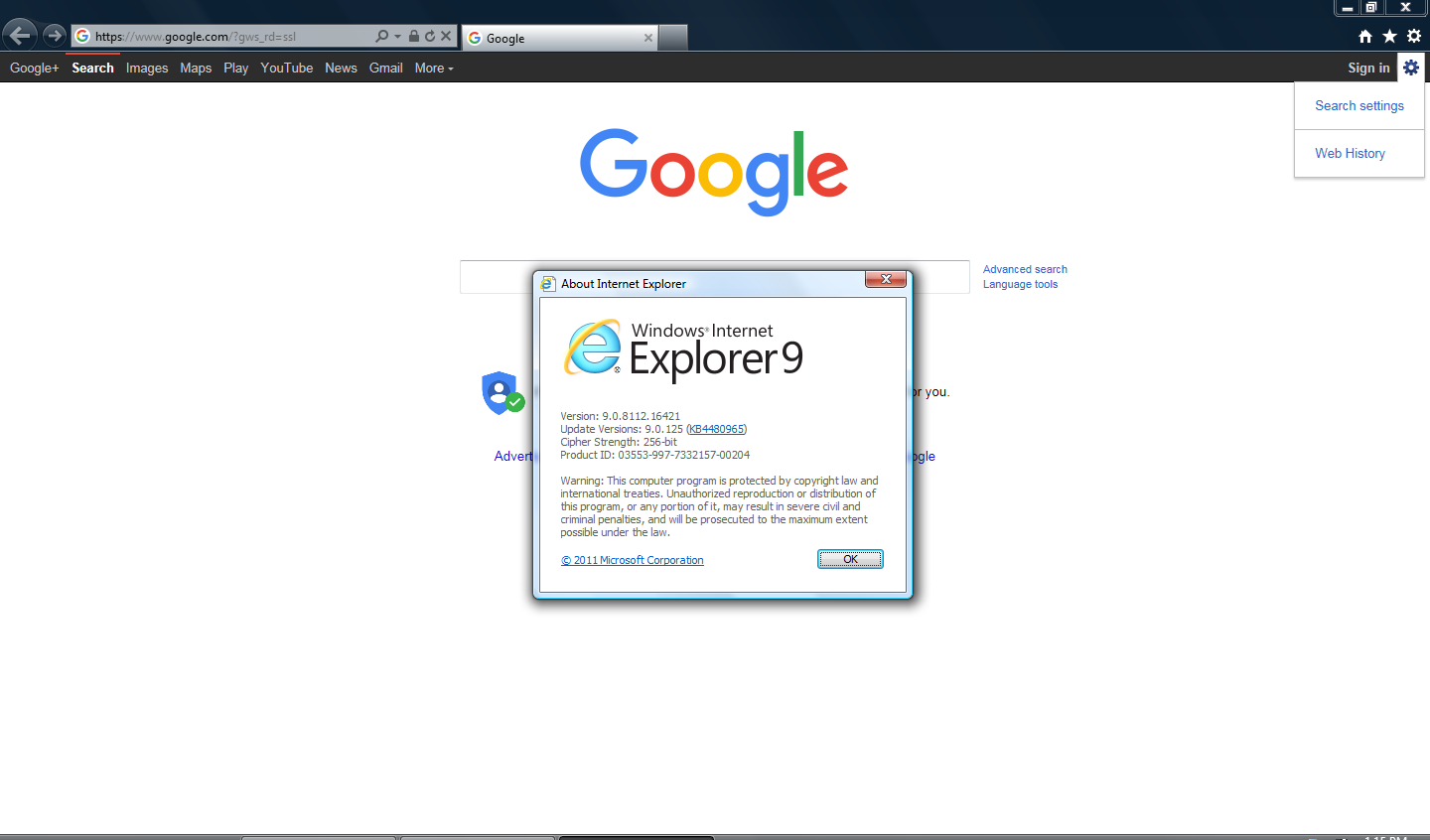The height and width of the screenshot is (840, 1430).
Task: Click the Sign in link
Action: pos(1368,68)
